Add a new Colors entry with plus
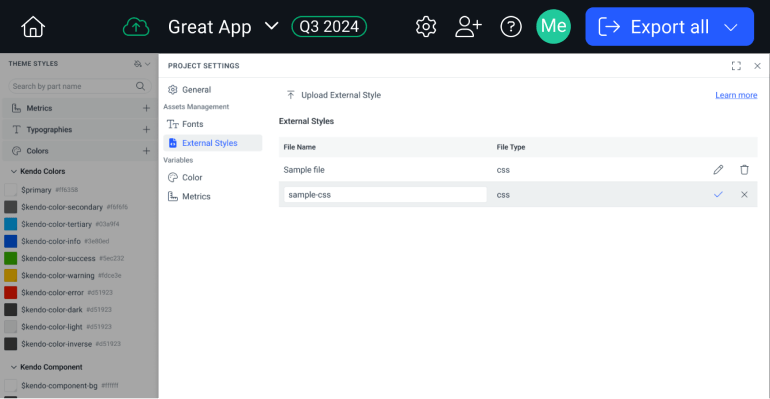Screen dimensions: 770x399 pos(146,151)
